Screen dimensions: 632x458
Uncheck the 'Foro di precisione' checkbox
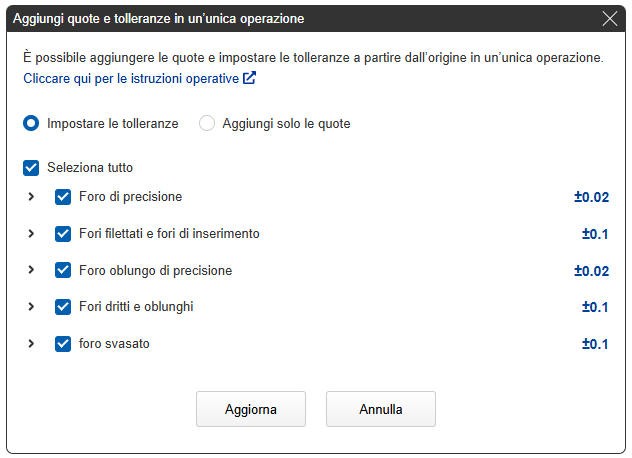click(63, 197)
